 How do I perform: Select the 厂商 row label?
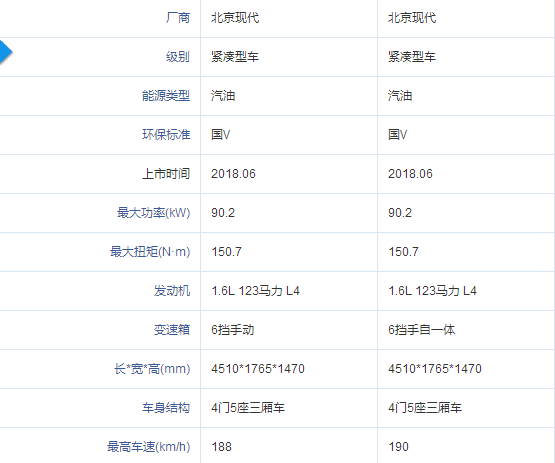178,18
